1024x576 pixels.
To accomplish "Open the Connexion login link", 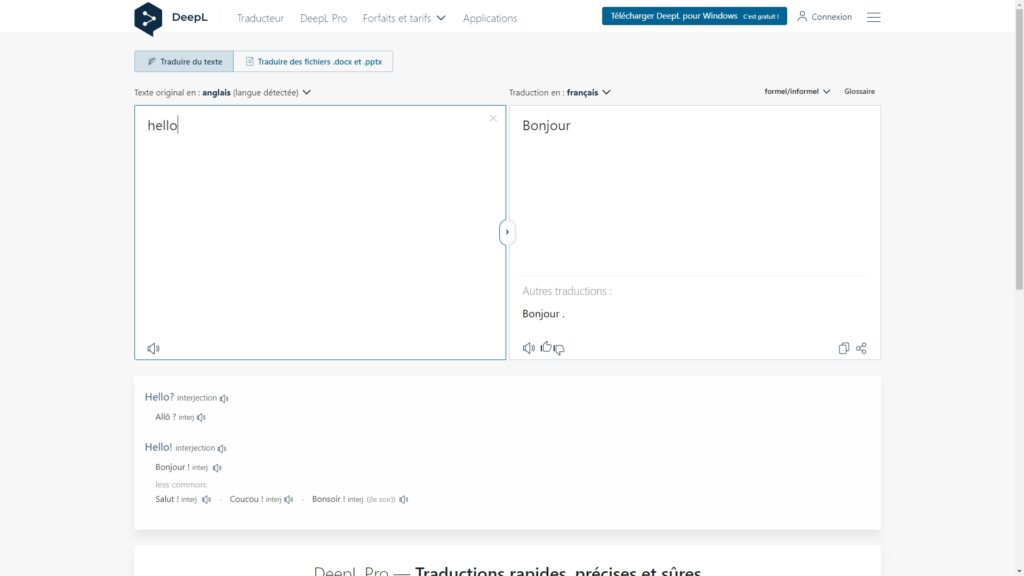I will pyautogui.click(x=825, y=17).
